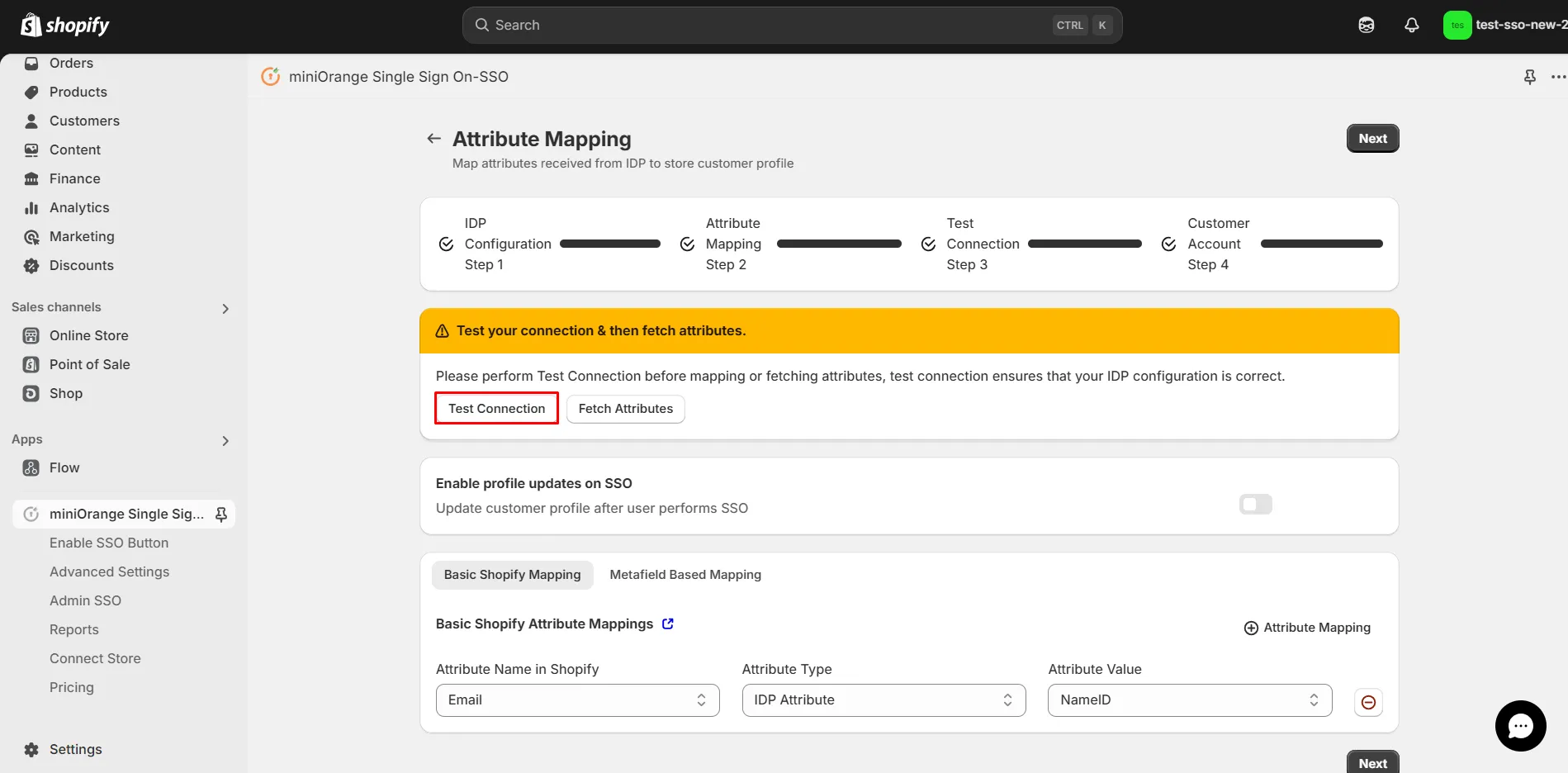Click the Orders icon in sidebar
Screen dimensions: 1568x773
coord(31,63)
